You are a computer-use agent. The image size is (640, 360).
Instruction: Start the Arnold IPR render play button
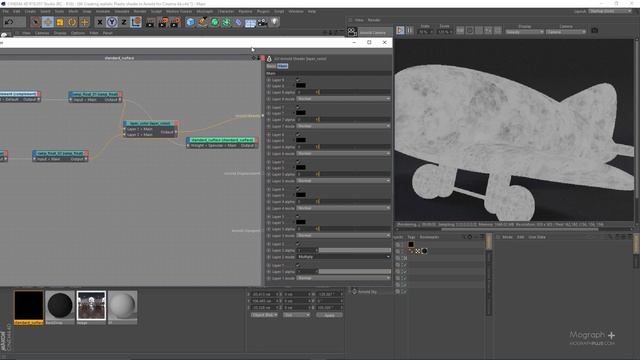400,30
